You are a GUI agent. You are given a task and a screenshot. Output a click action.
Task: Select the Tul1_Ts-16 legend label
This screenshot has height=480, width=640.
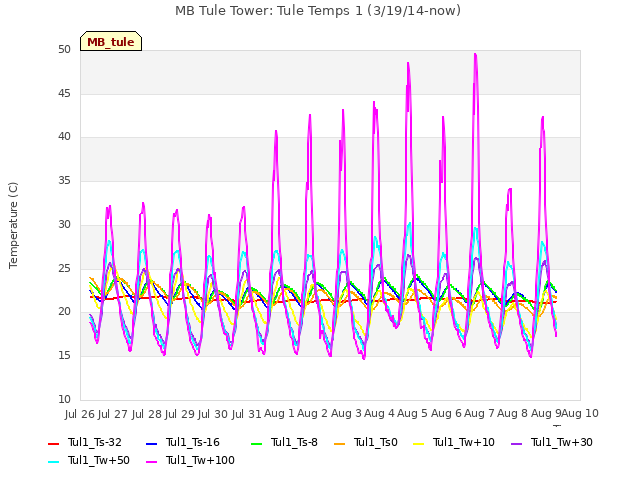pyautogui.click(x=193, y=442)
